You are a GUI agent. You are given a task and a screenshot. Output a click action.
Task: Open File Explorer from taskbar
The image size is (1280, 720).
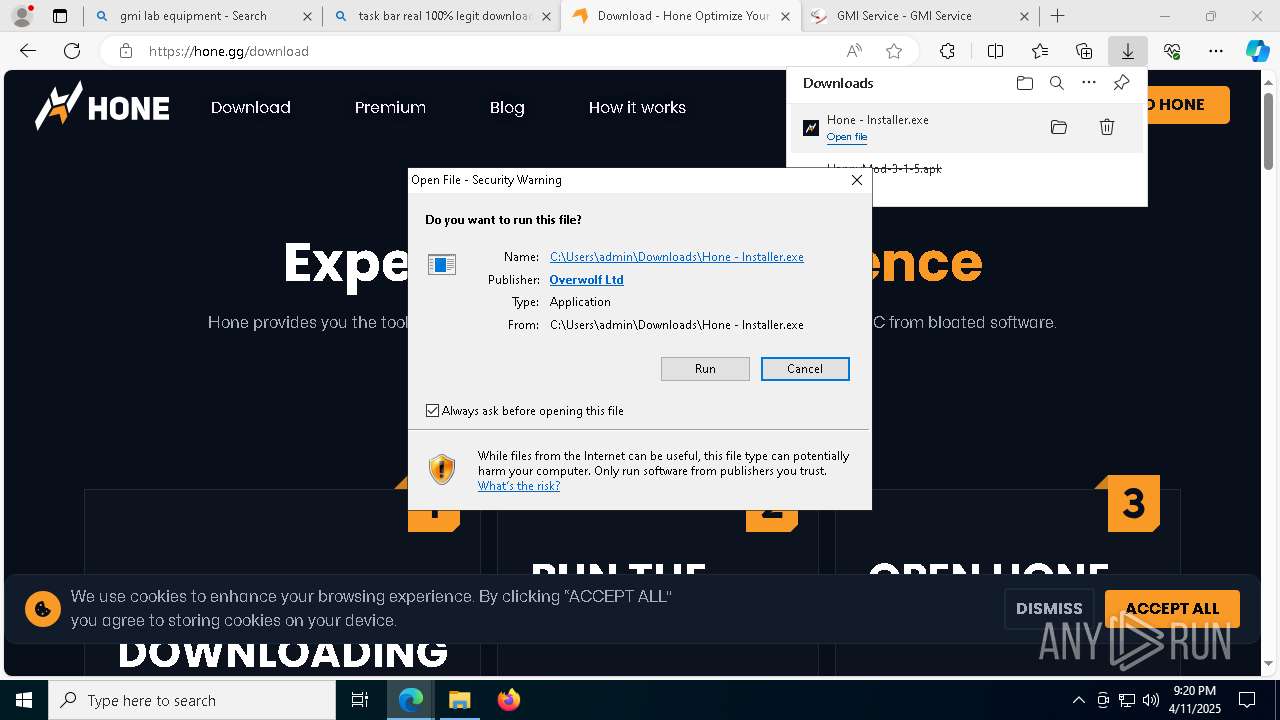coord(459,700)
